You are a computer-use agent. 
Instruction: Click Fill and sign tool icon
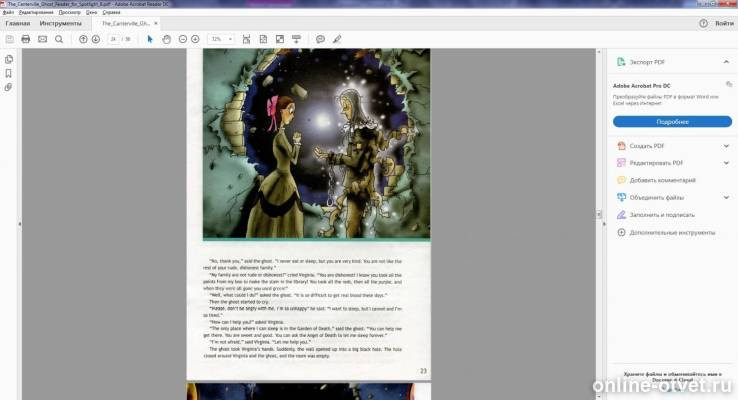(x=621, y=215)
